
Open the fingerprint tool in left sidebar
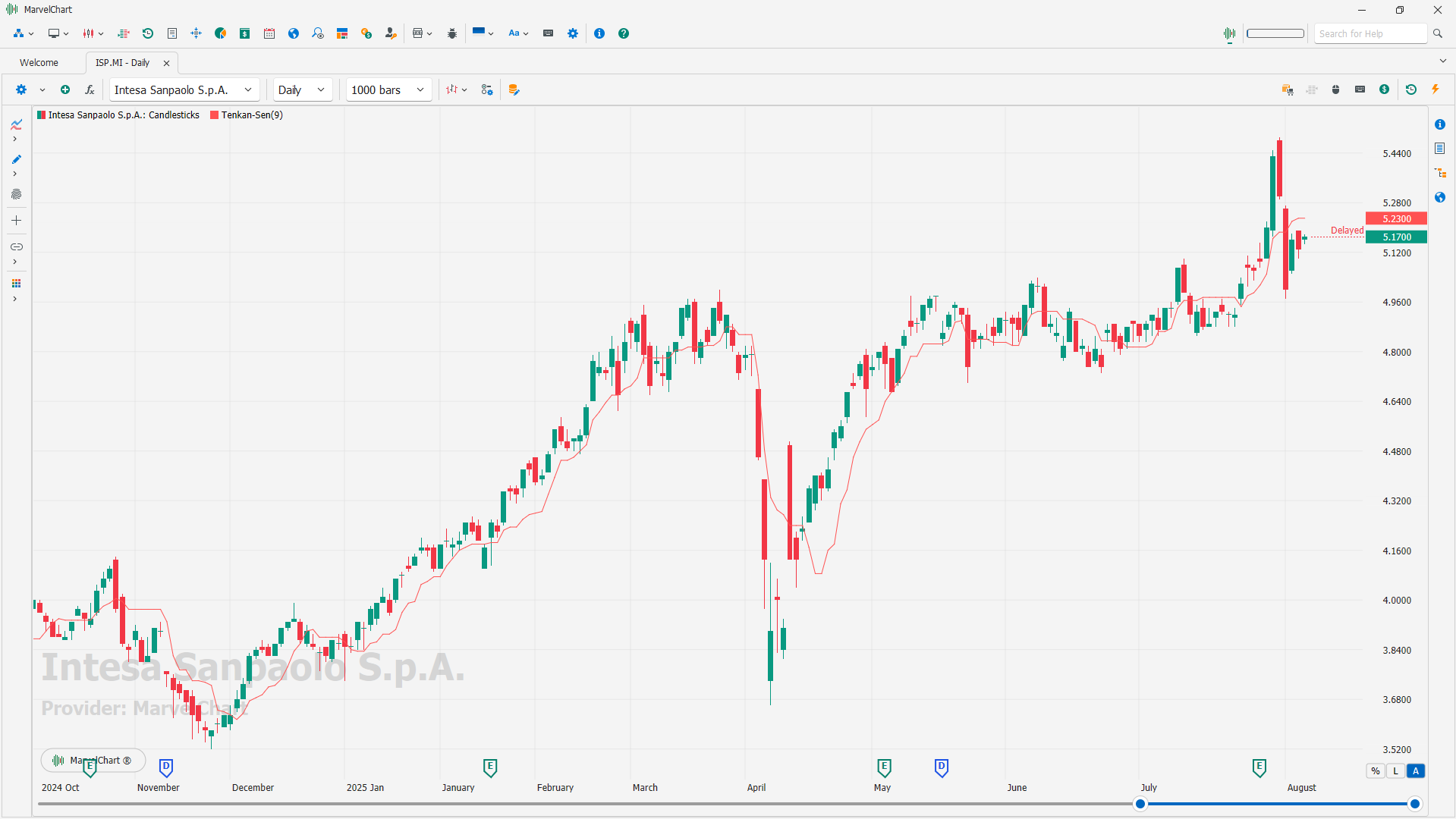(x=16, y=194)
